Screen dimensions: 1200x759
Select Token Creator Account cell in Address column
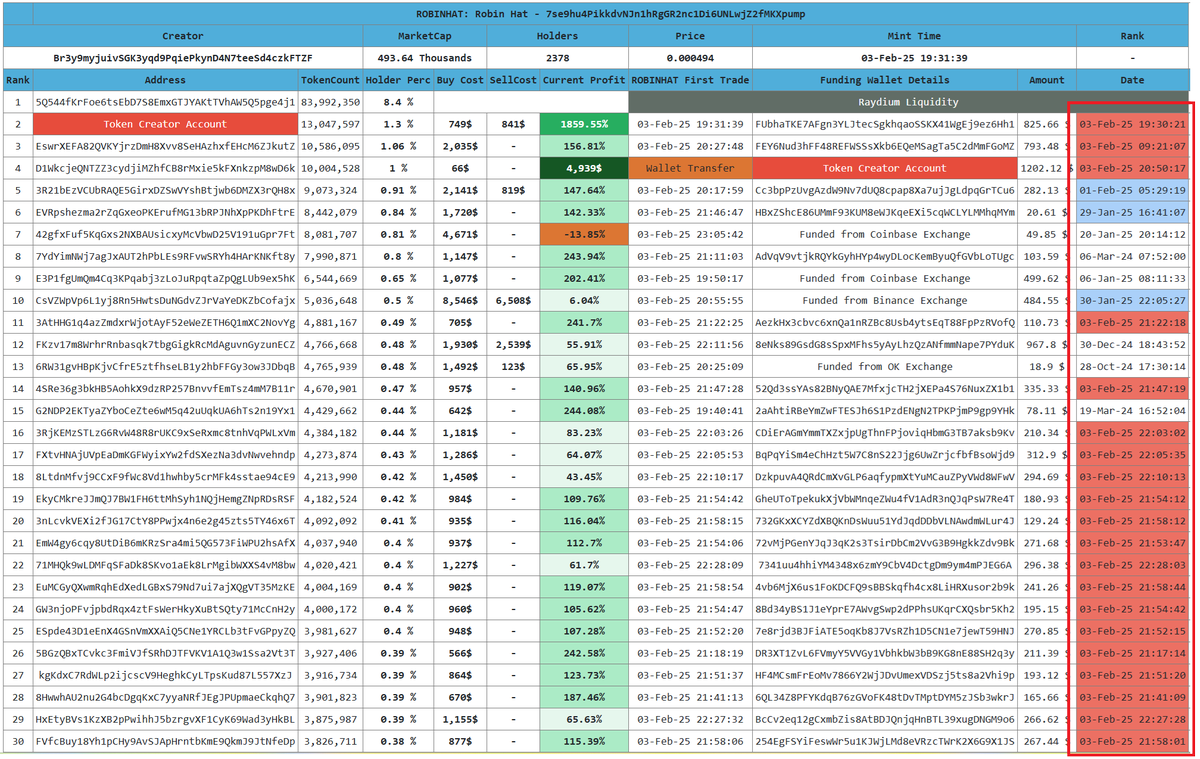pyautogui.click(x=165, y=124)
